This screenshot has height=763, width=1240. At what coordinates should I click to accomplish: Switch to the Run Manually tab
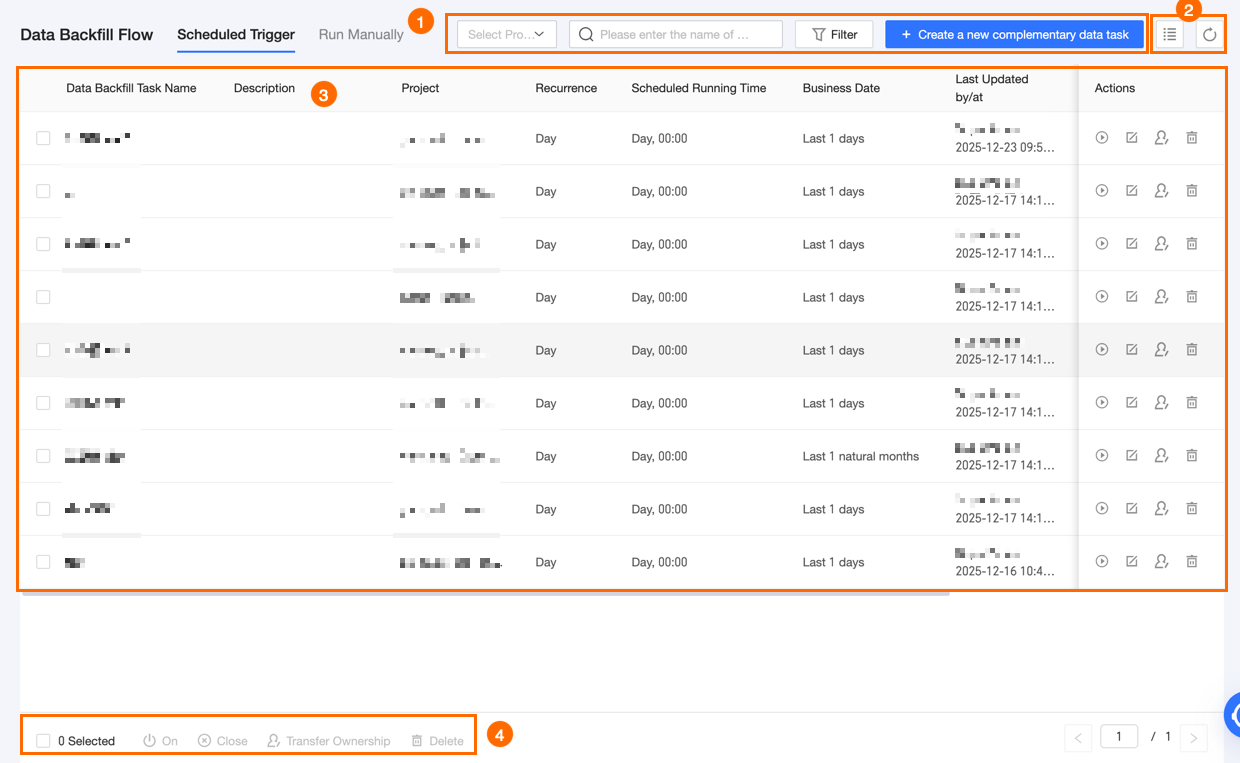[x=361, y=34]
